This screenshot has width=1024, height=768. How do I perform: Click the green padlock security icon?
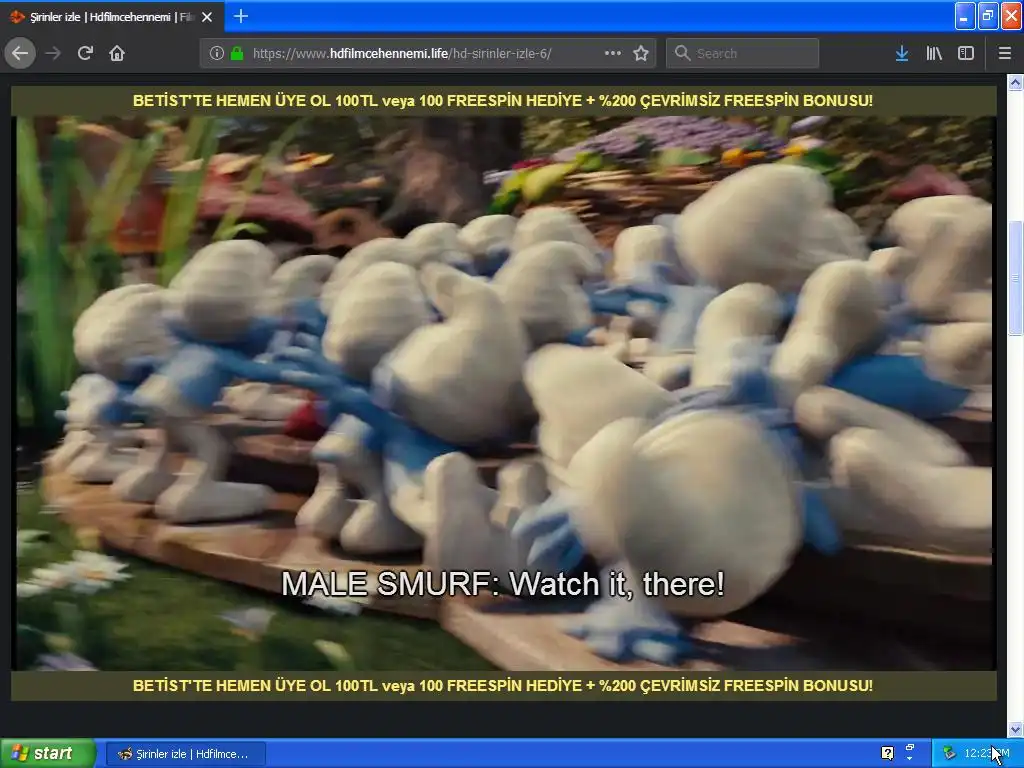coord(237,54)
